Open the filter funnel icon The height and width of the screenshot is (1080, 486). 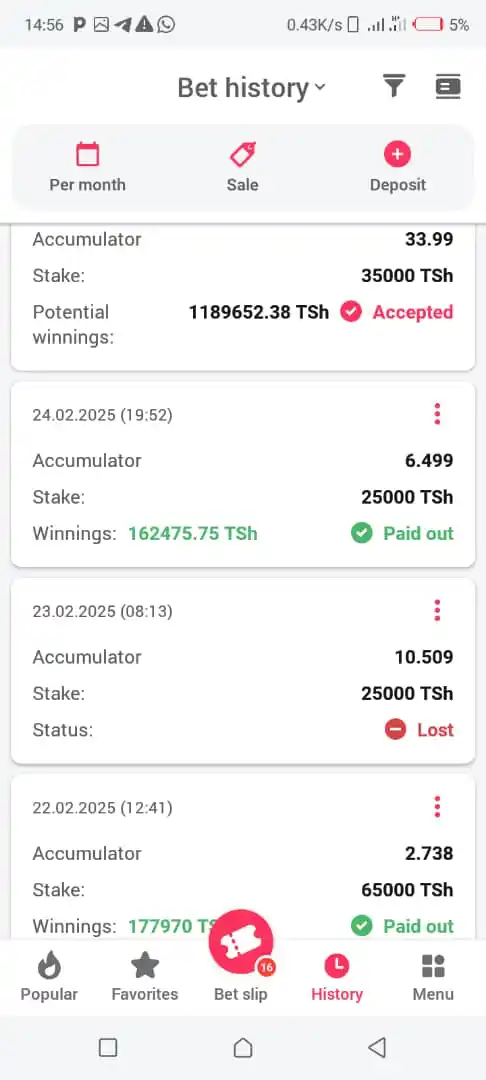pos(393,87)
